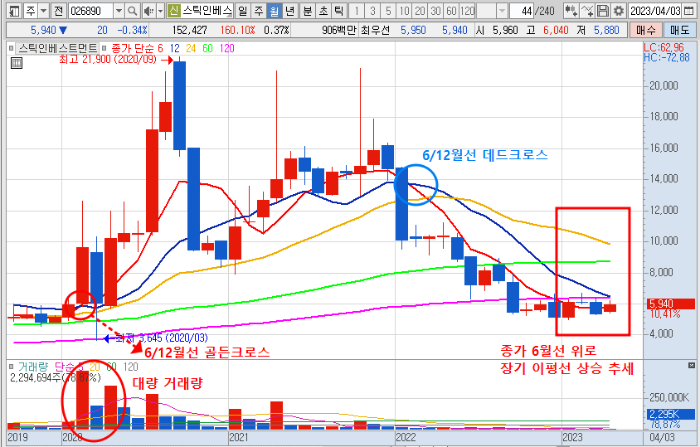Select the 월 monthly chart period
This screenshot has height=447, width=700.
274,11
